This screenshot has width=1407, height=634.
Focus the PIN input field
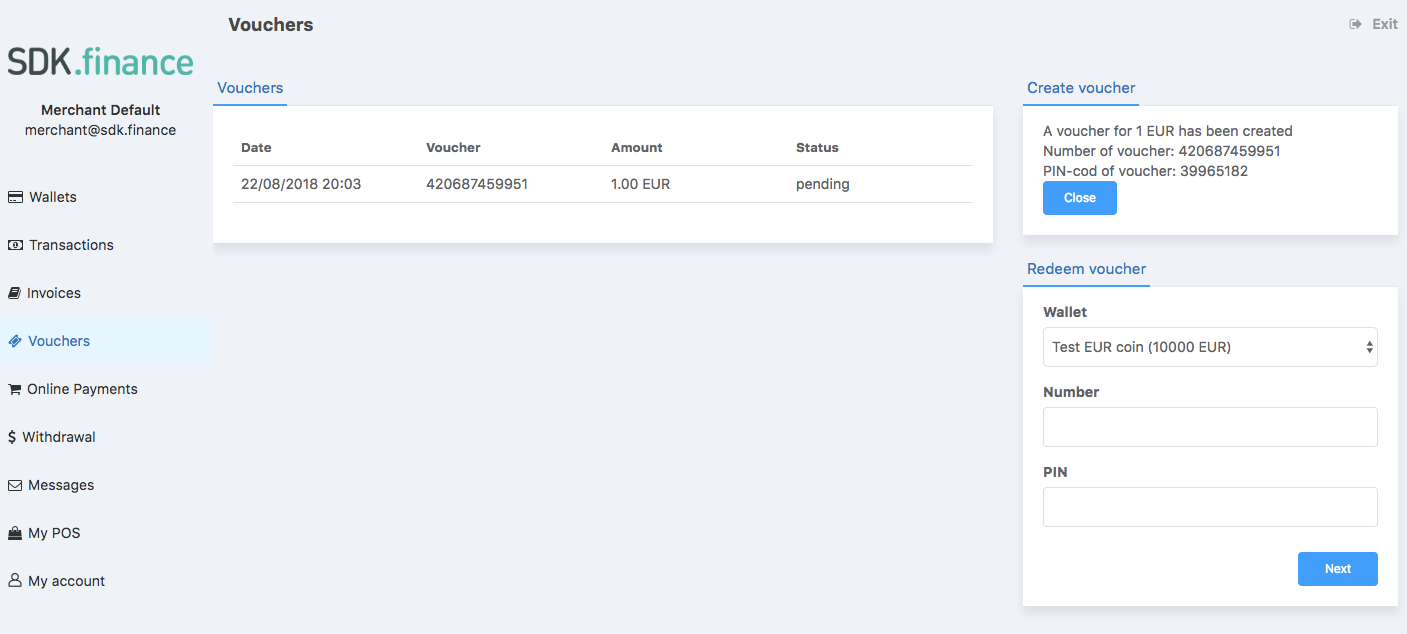pos(1210,507)
